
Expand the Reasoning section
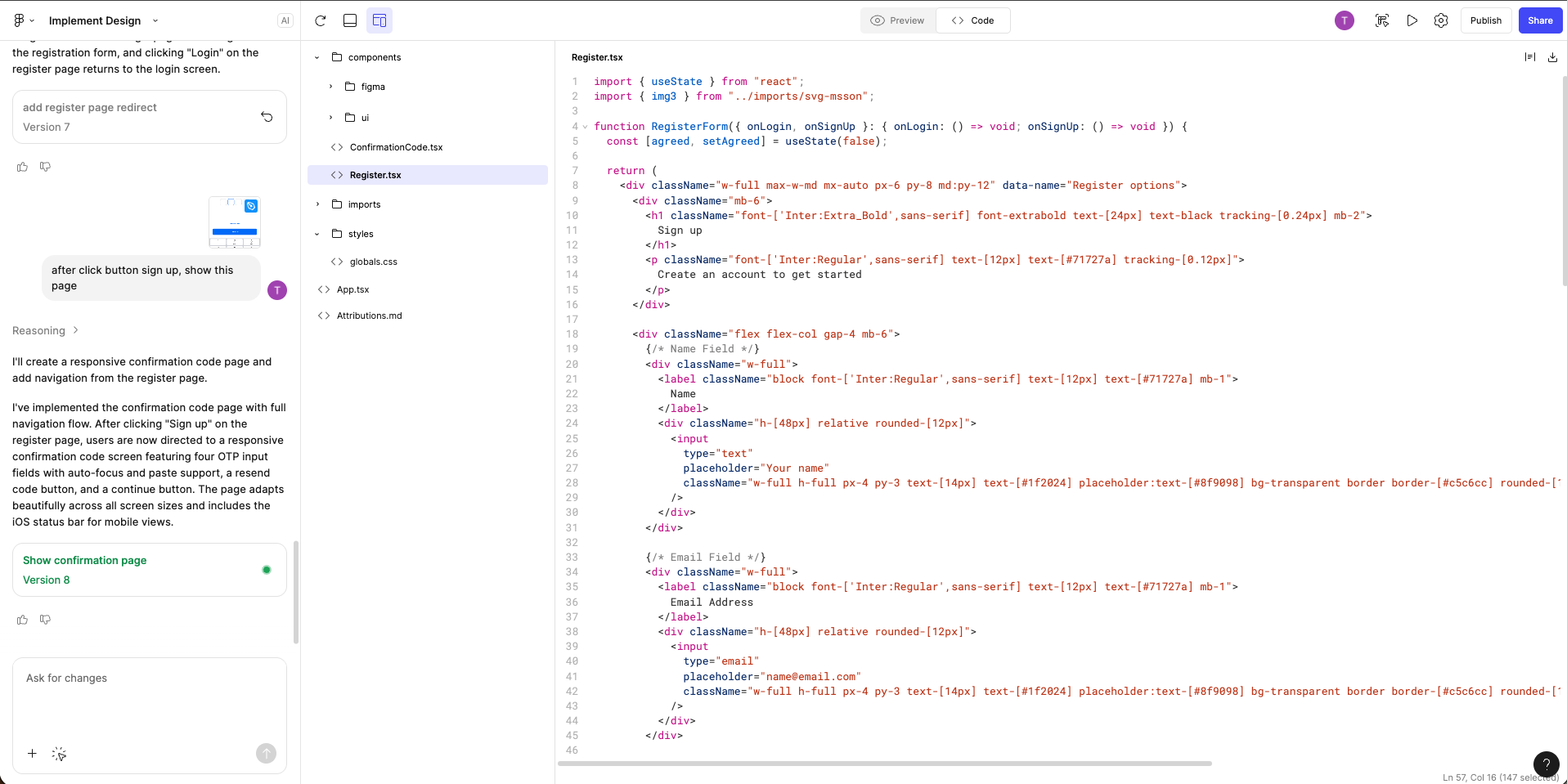click(45, 330)
